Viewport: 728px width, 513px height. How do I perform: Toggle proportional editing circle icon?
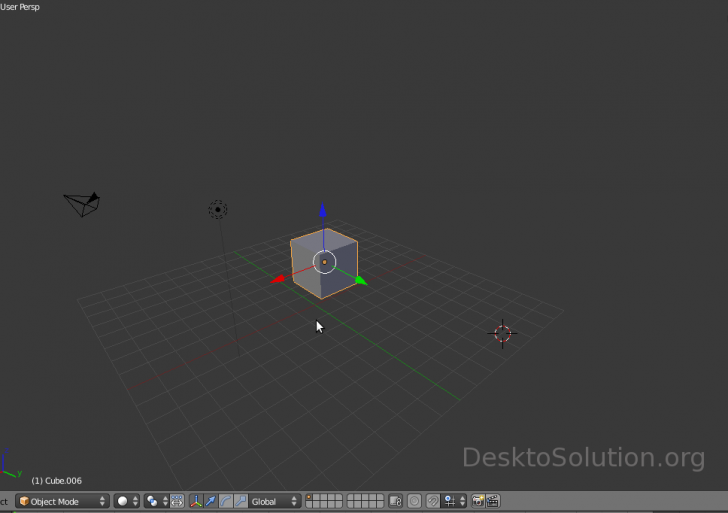coord(414,501)
